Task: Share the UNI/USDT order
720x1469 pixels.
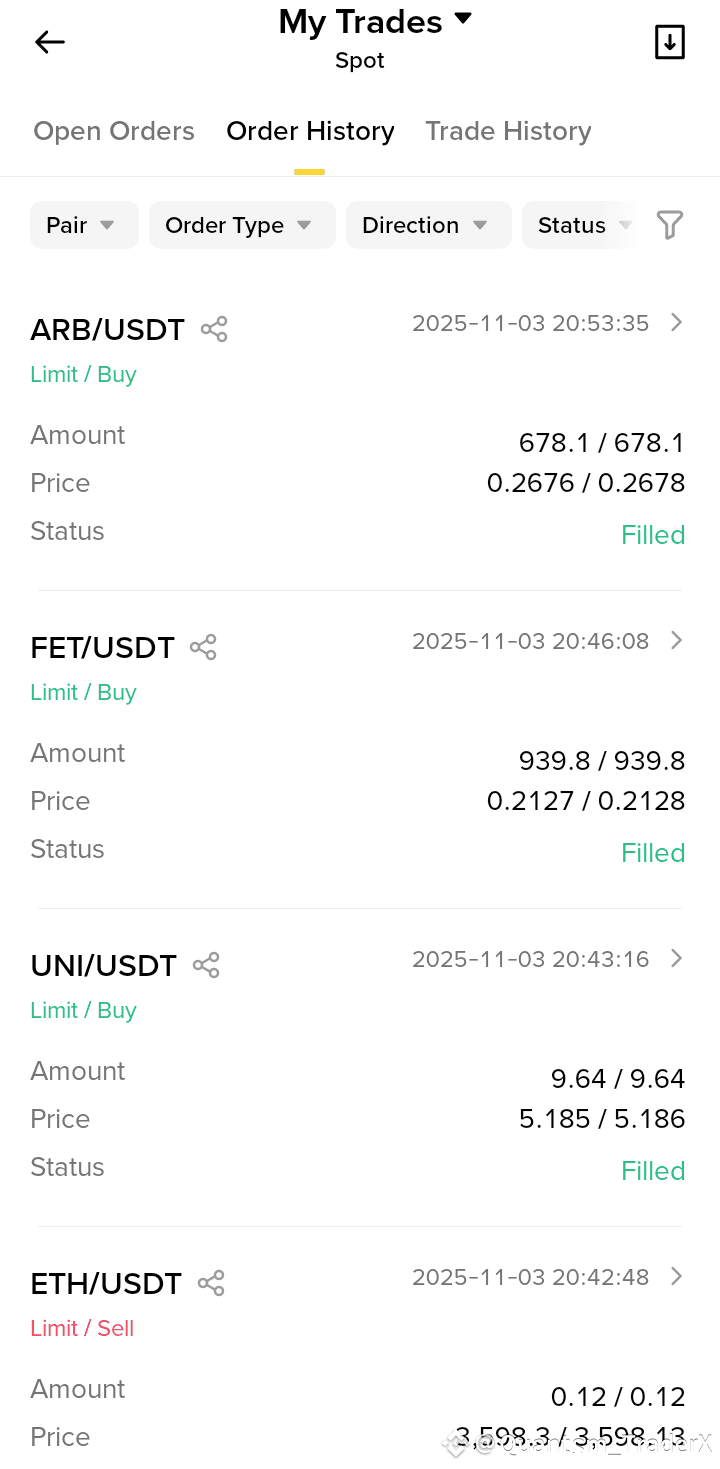Action: pyautogui.click(x=206, y=965)
